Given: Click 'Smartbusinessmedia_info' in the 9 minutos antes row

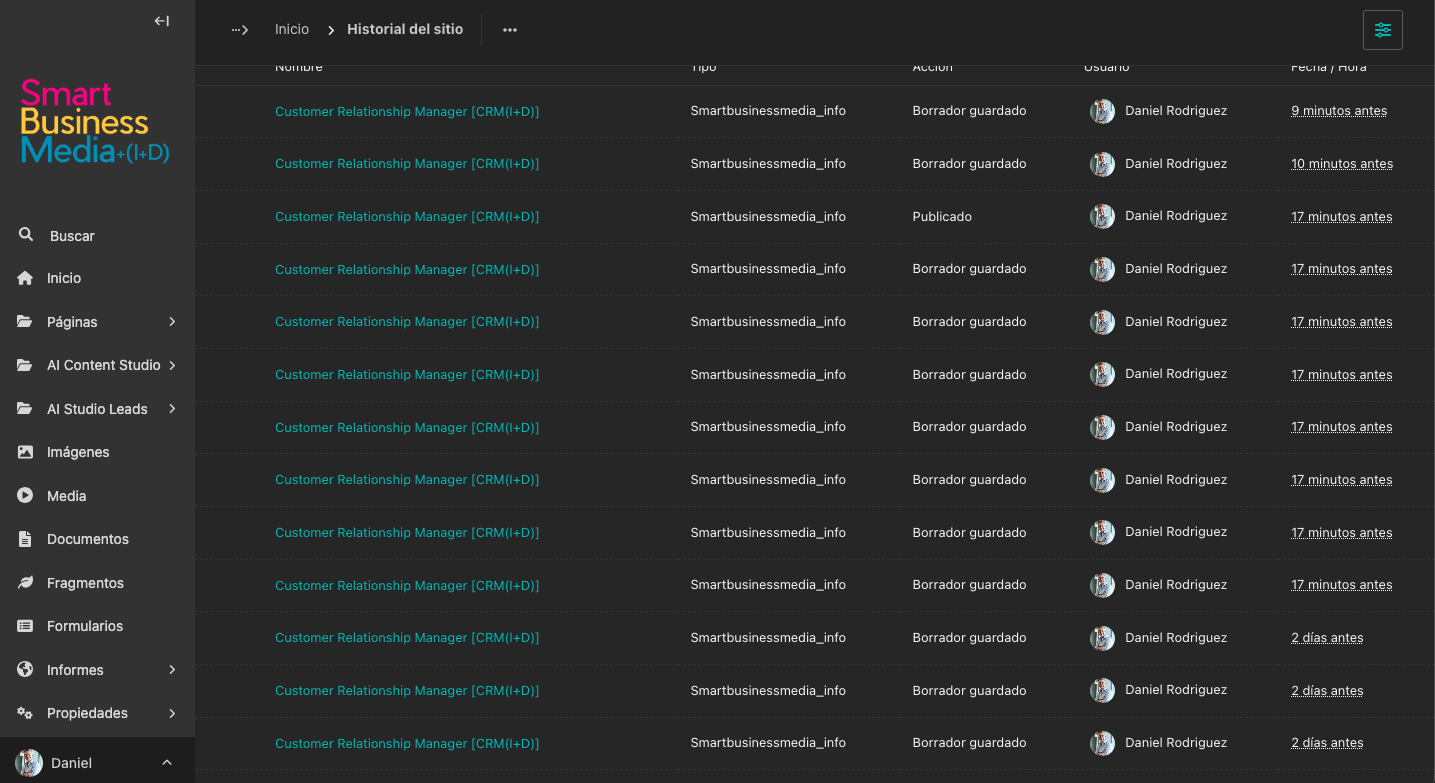Looking at the screenshot, I should [768, 111].
